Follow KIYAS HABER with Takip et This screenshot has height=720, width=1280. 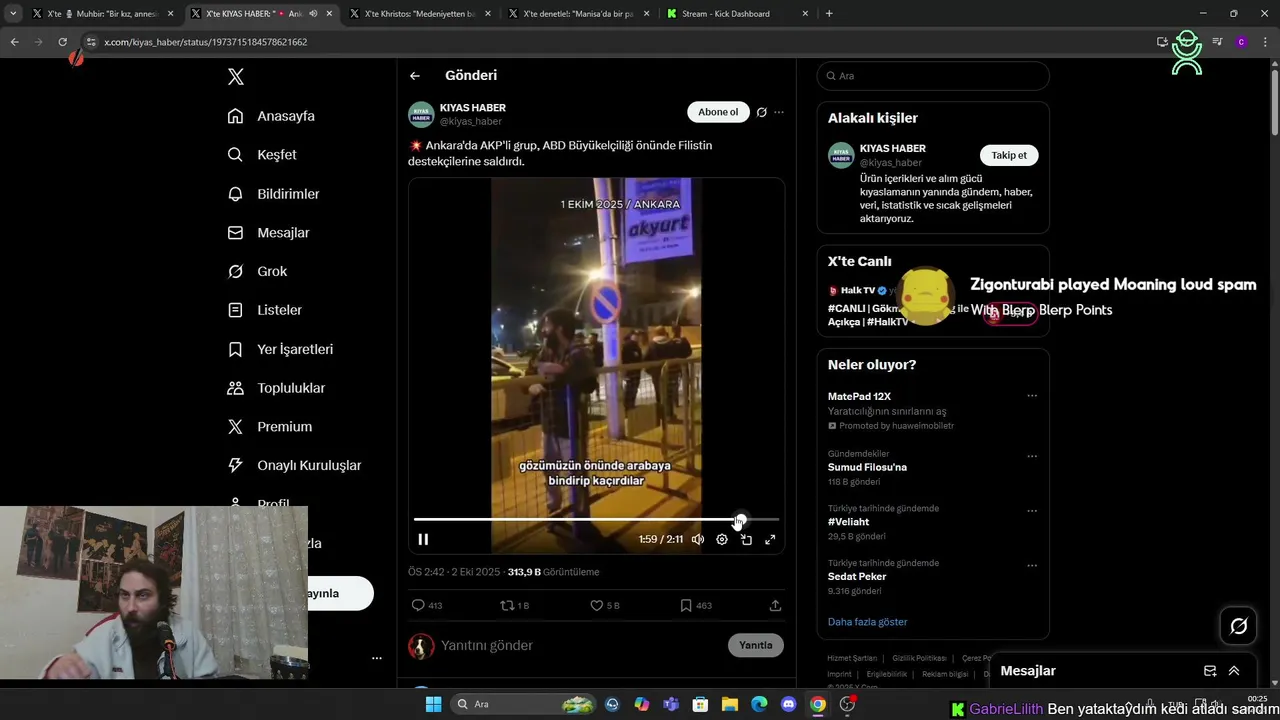[x=1009, y=155]
